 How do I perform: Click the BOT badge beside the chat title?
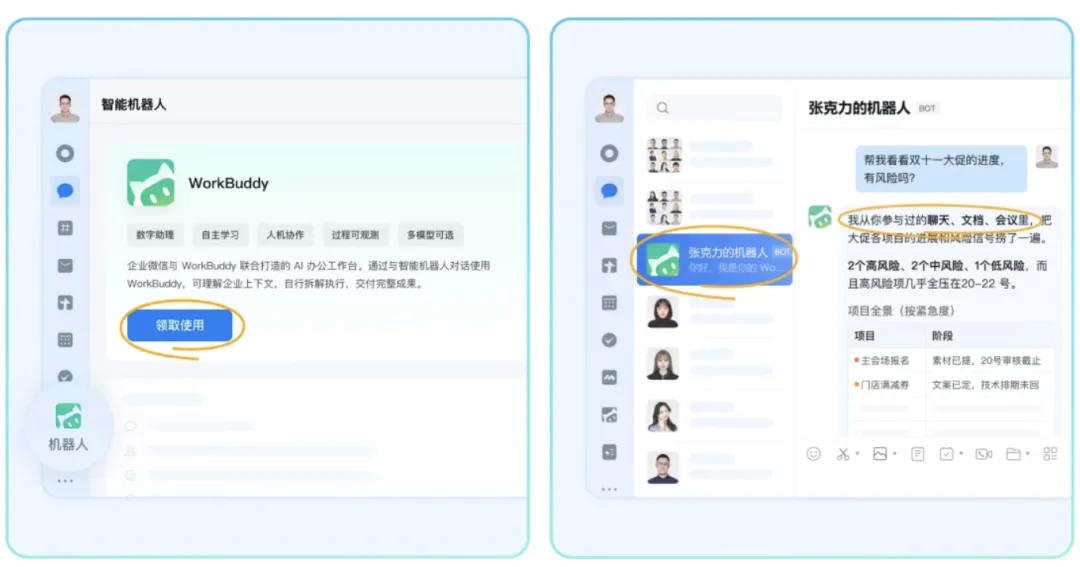tap(927, 109)
